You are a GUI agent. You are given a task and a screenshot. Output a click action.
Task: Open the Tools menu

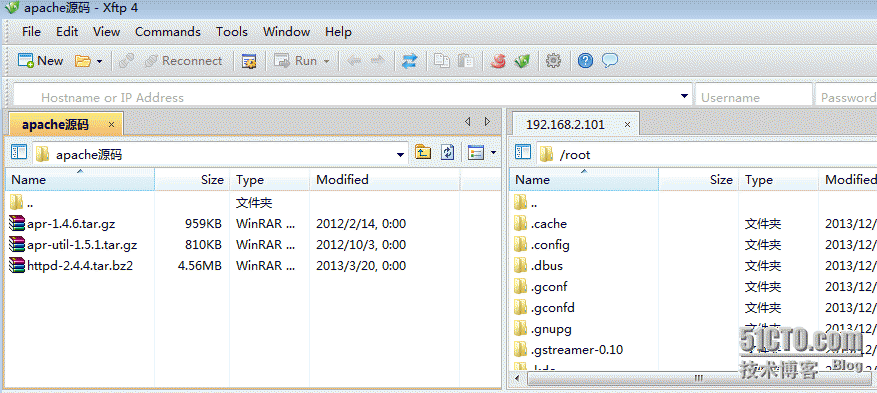click(232, 32)
